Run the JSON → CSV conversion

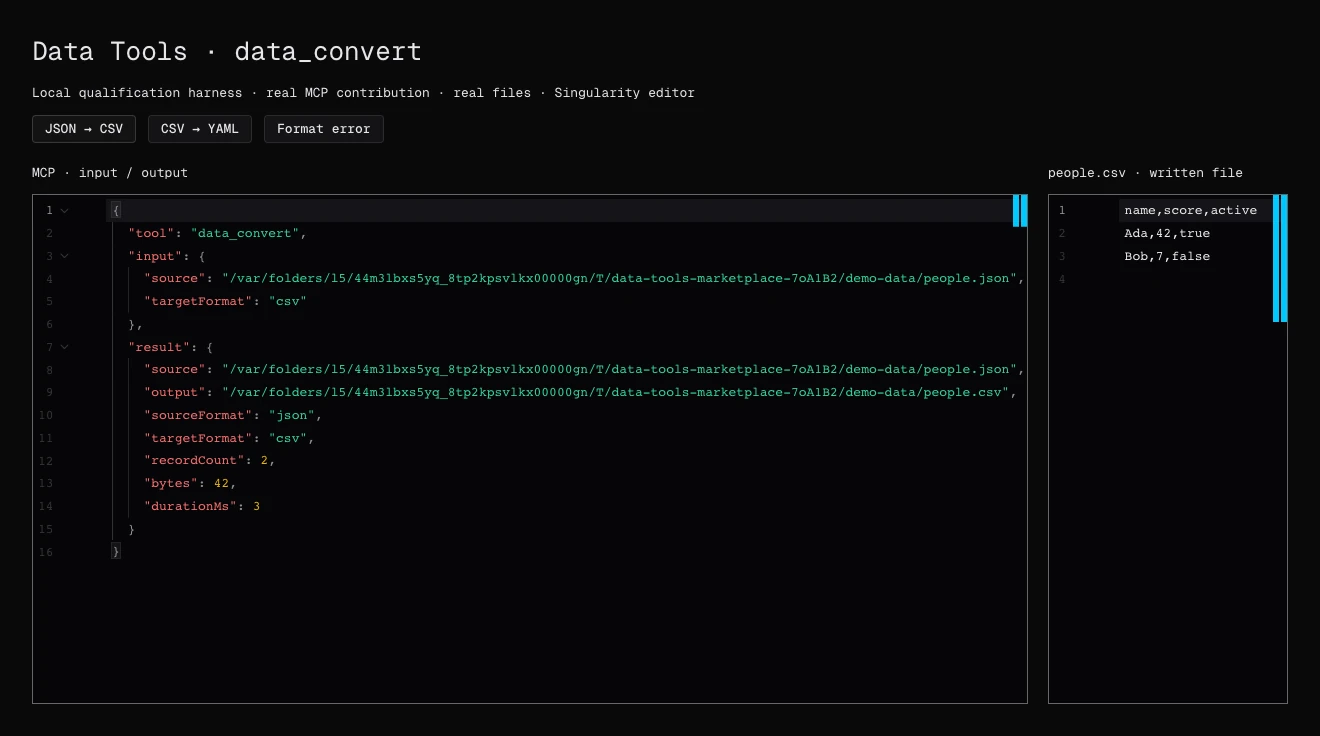pyautogui.click(x=84, y=129)
